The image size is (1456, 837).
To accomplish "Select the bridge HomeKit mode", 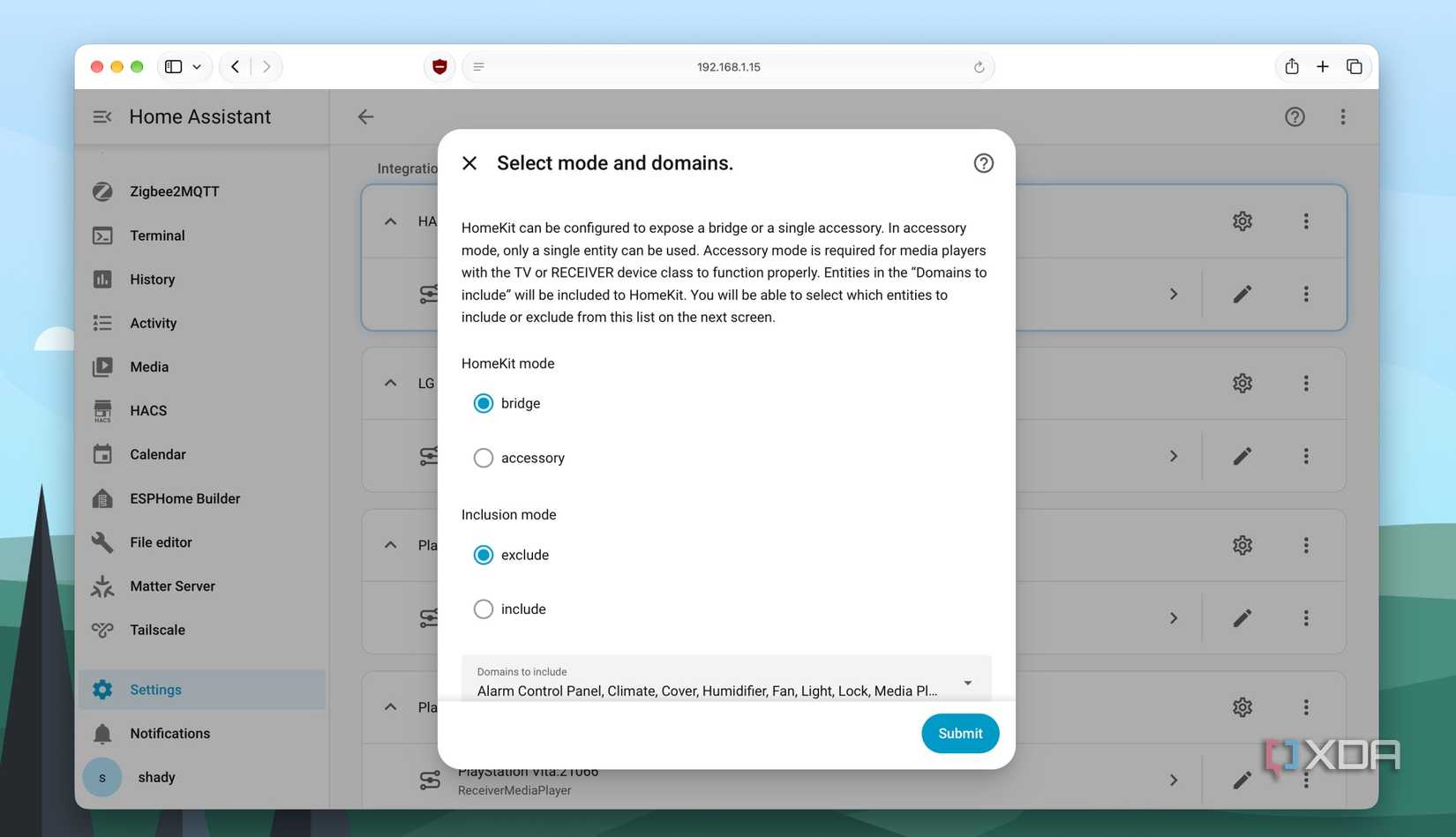I will click(483, 403).
